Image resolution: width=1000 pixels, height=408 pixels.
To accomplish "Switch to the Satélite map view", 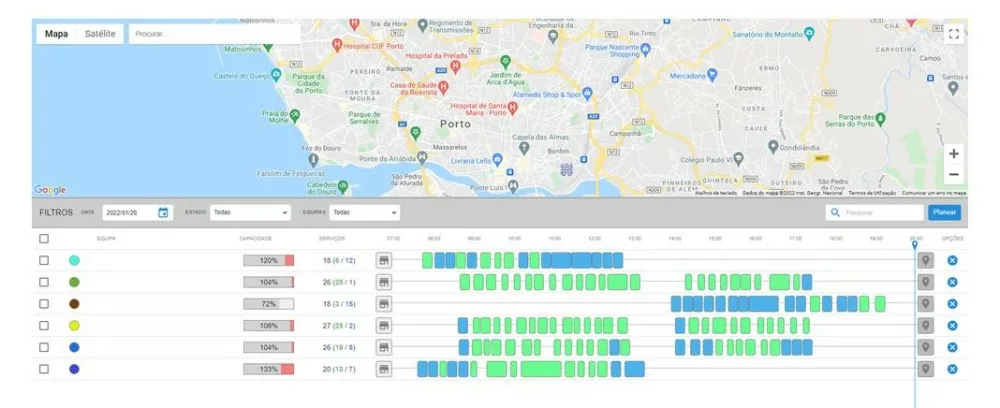I will [99, 34].
